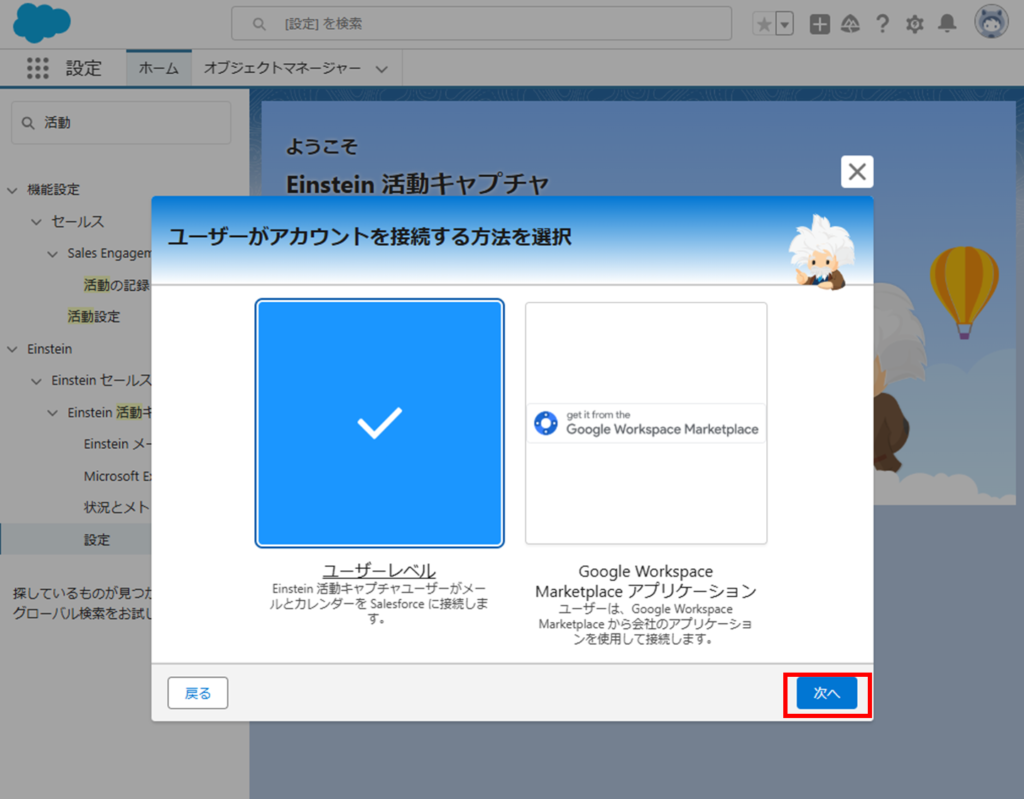Click the Einstein 活動キャプチャ page heading
1024x799 pixels.
tap(417, 184)
